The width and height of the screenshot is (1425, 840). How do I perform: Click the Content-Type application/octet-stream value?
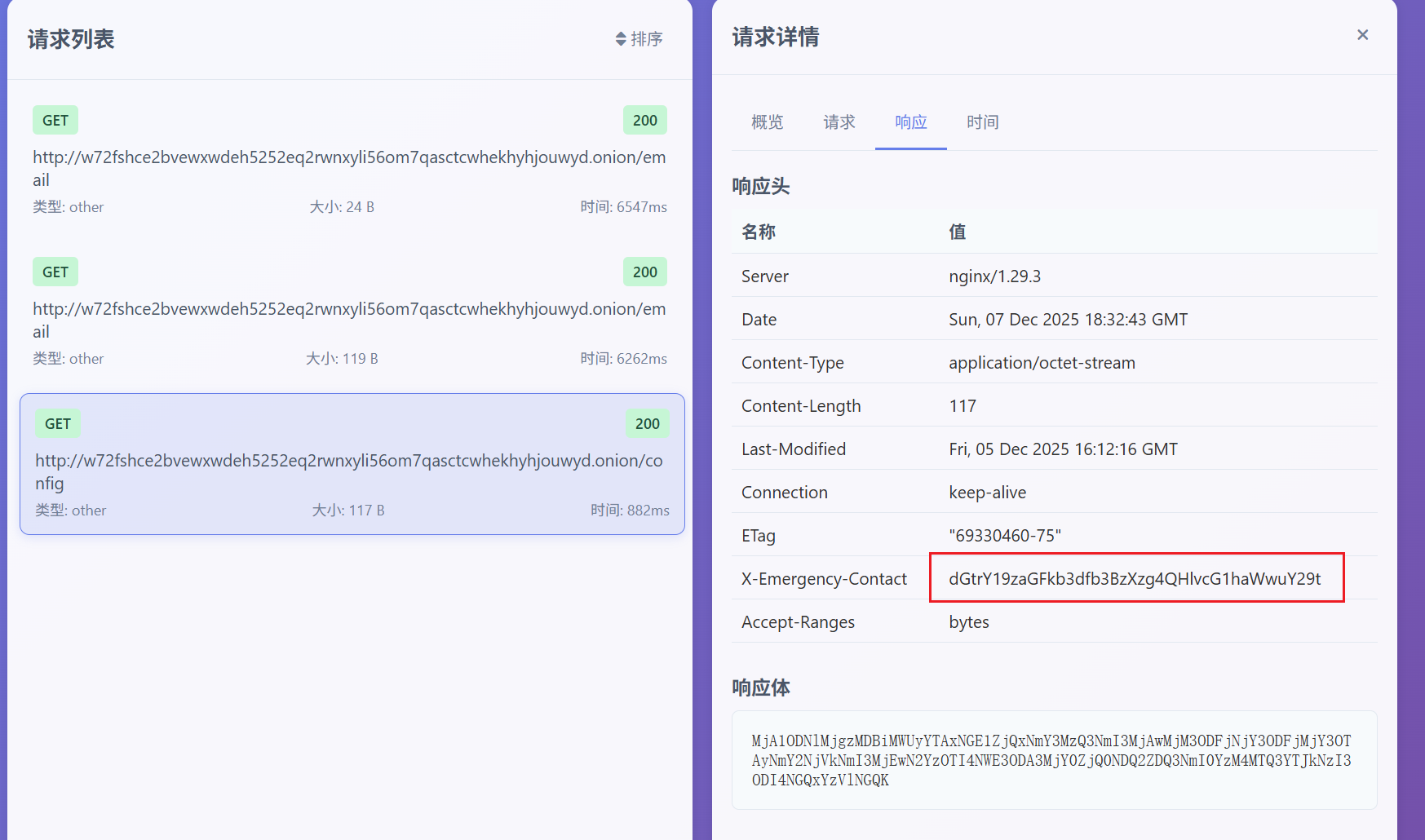[1042, 363]
